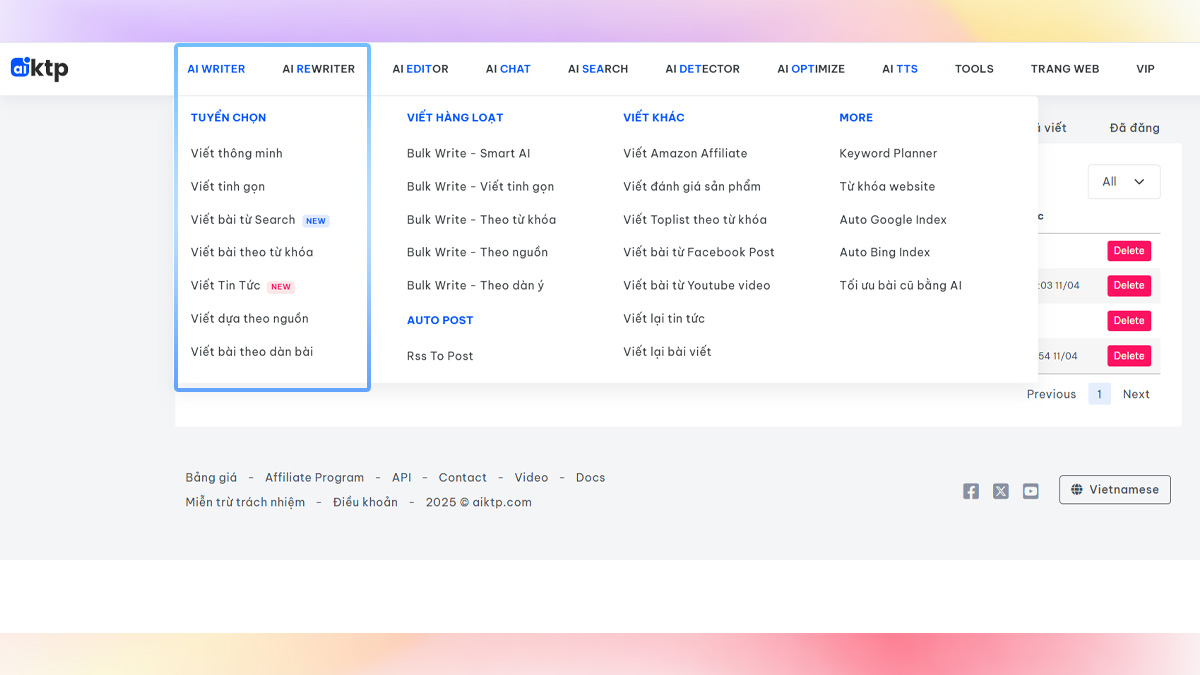Viewport: 1200px width, 675px height.
Task: Choose Viết thông minh from the menu
Action: point(236,153)
